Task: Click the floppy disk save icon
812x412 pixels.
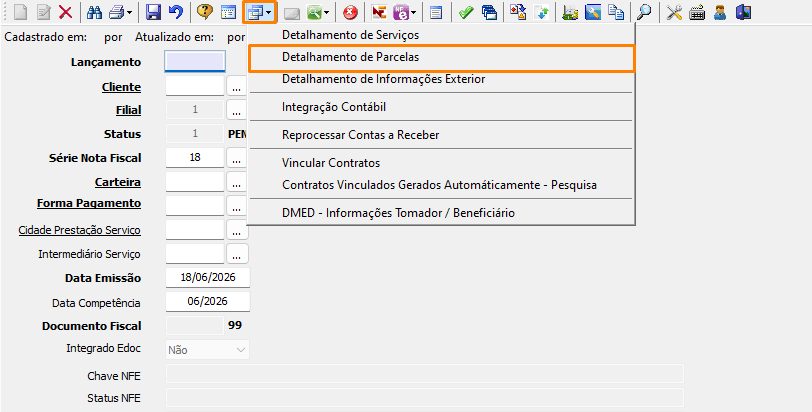Action: click(x=153, y=12)
